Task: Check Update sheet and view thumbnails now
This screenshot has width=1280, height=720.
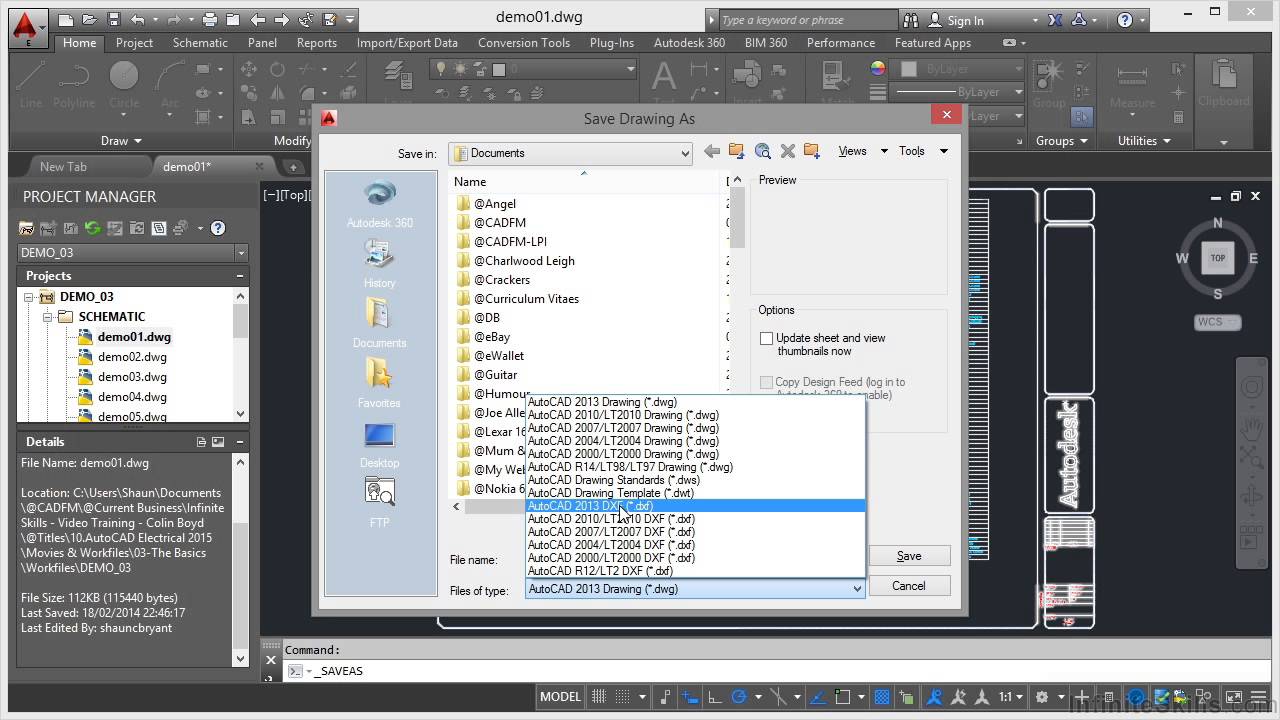Action: point(767,339)
